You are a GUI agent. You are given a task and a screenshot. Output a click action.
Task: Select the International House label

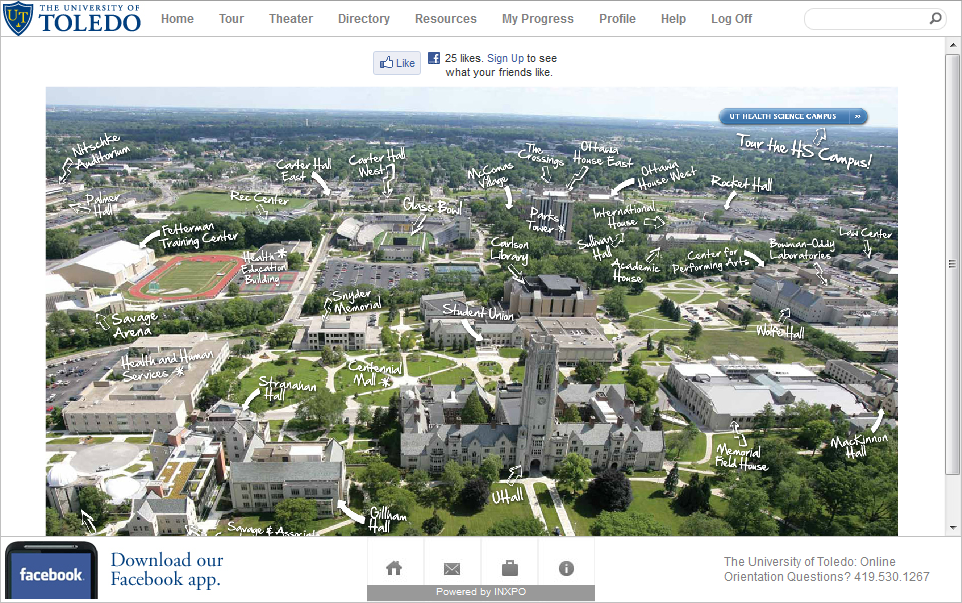coord(623,215)
